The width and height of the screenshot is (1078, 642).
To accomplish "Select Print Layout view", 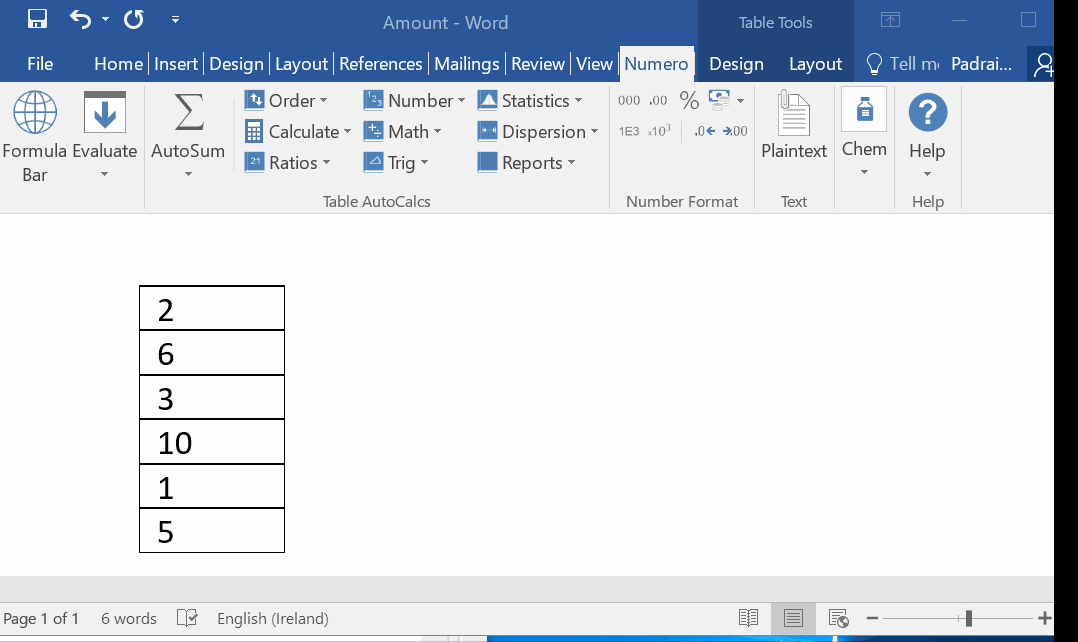I will [x=793, y=618].
